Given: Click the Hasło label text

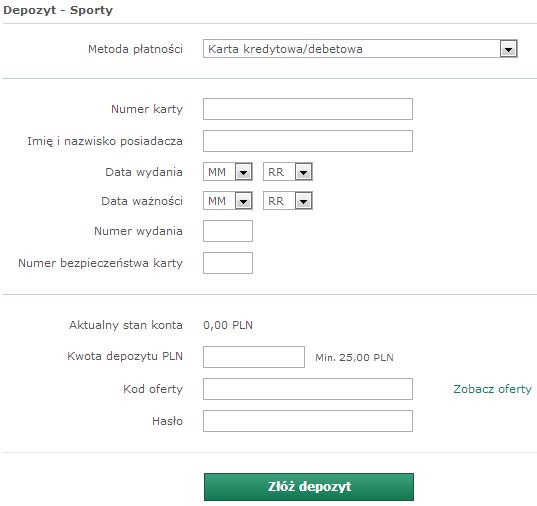Looking at the screenshot, I should click(x=167, y=421).
